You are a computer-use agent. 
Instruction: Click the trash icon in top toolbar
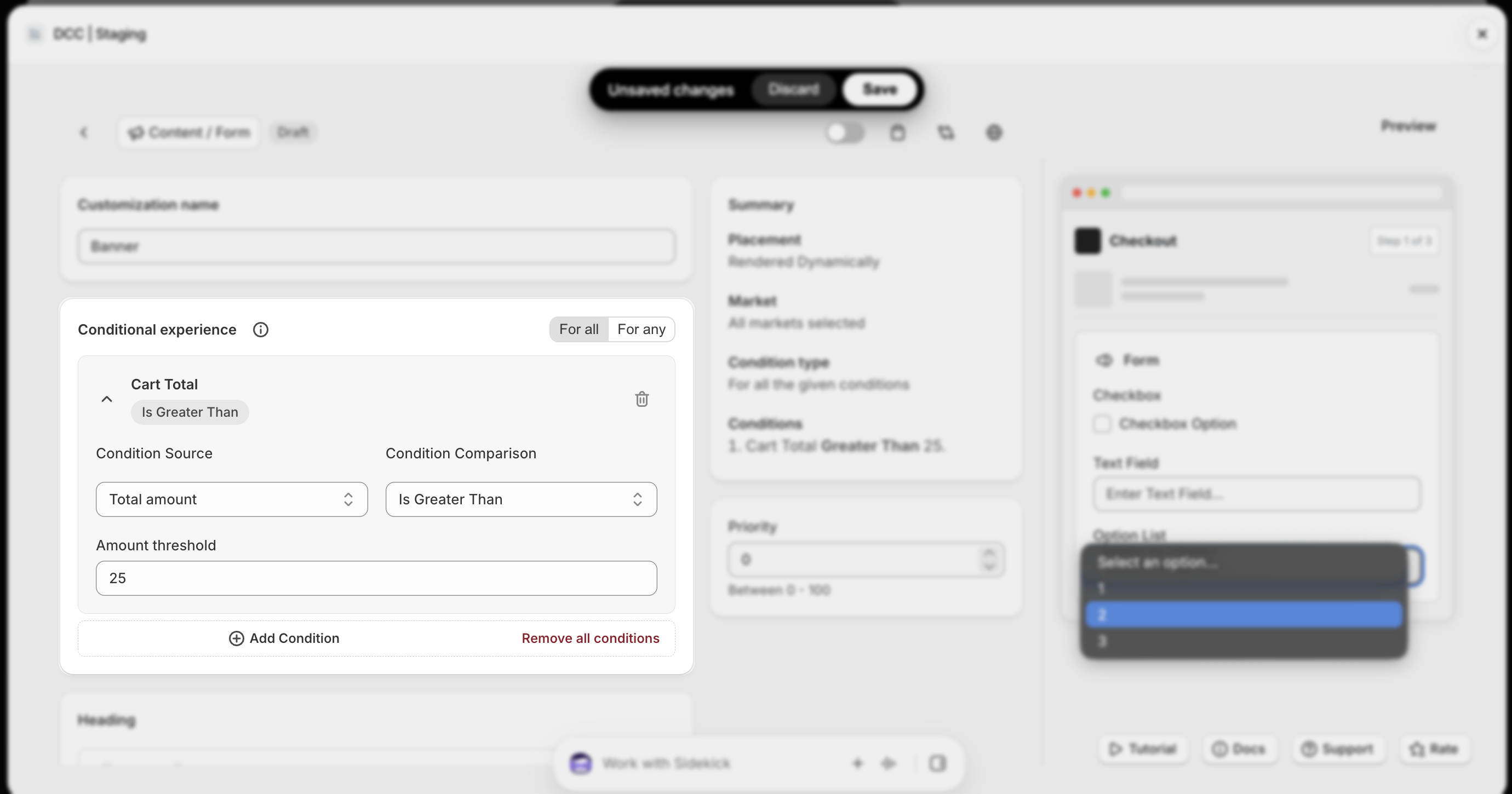tap(897, 133)
